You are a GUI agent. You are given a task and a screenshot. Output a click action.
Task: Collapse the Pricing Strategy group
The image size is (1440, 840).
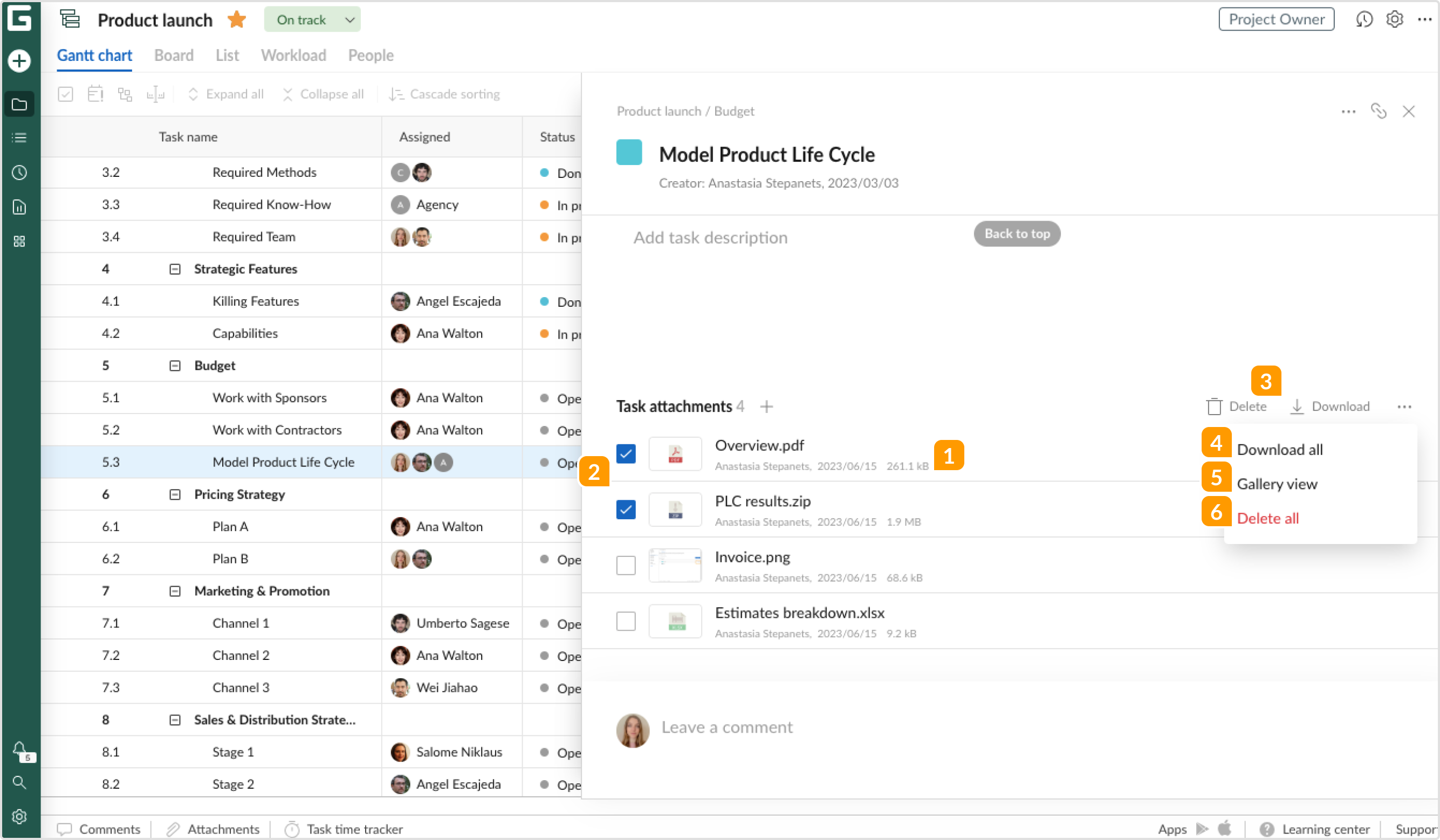point(175,494)
